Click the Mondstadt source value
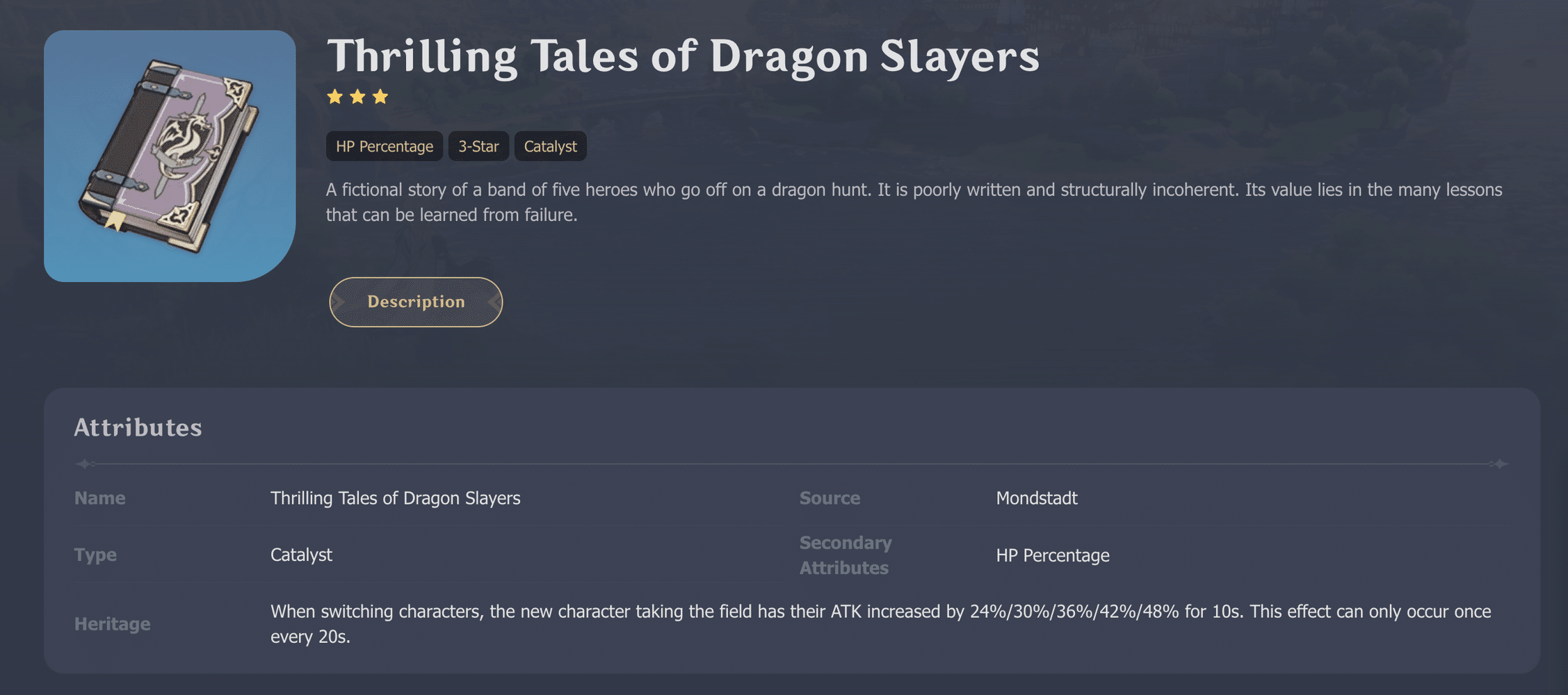The height and width of the screenshot is (695, 1568). pos(1036,498)
